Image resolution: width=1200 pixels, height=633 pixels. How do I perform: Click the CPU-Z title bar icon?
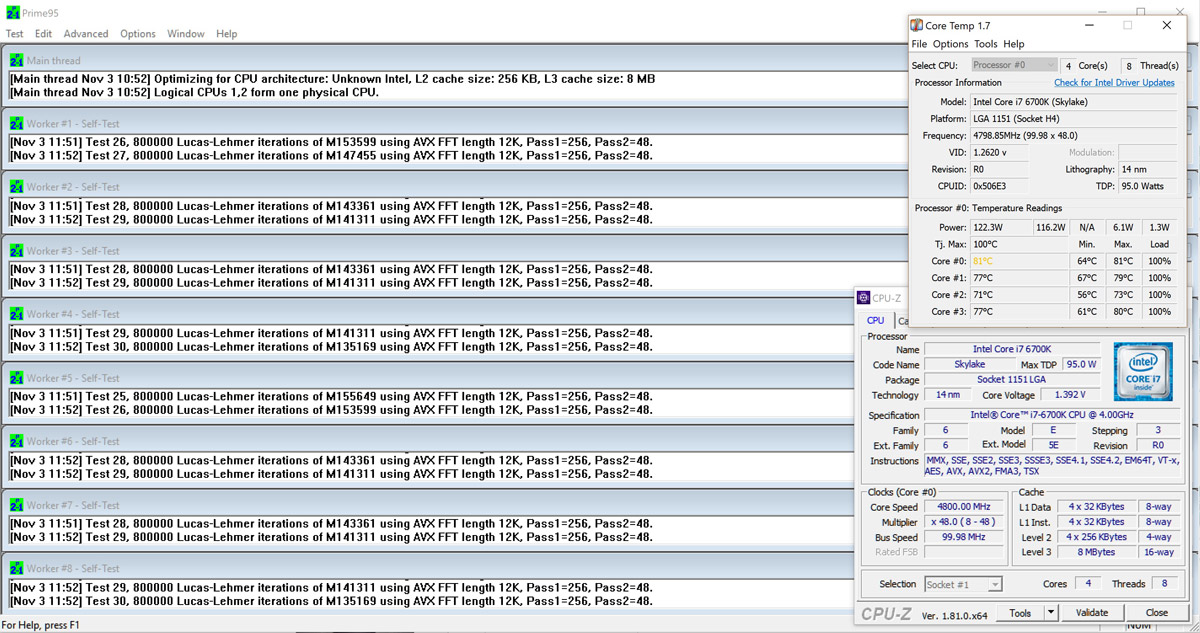[x=864, y=298]
